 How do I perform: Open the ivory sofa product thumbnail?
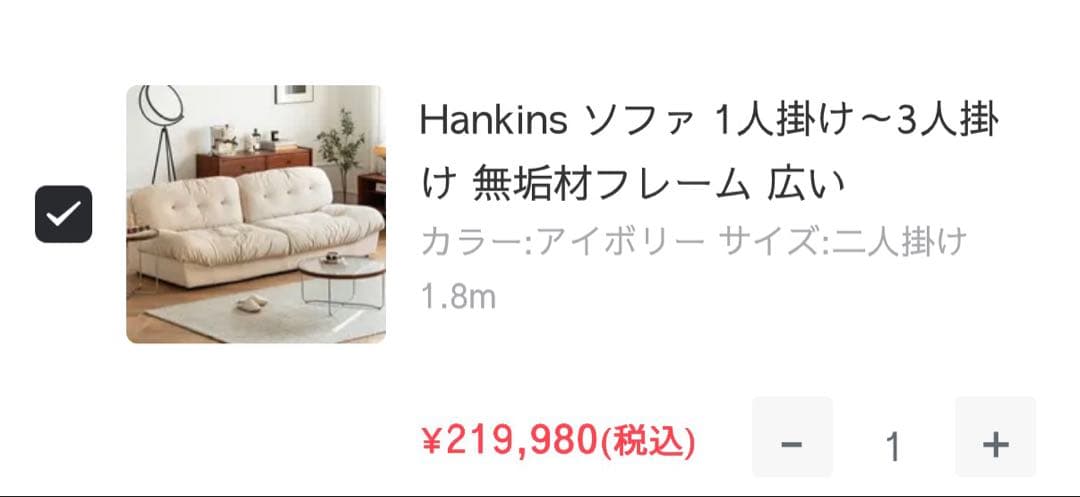[x=256, y=214]
